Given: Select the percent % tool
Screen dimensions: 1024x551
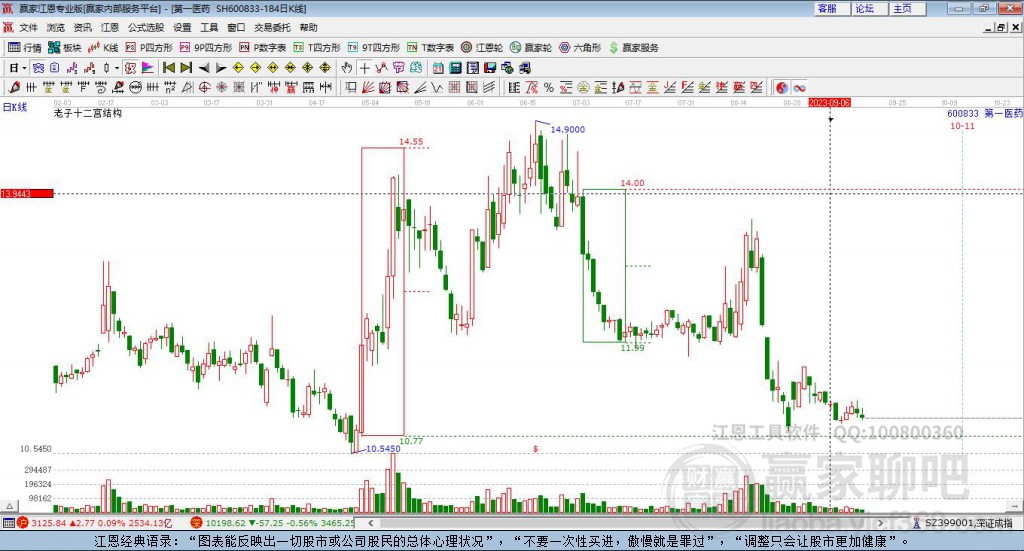Looking at the screenshot, I should tap(549, 87).
